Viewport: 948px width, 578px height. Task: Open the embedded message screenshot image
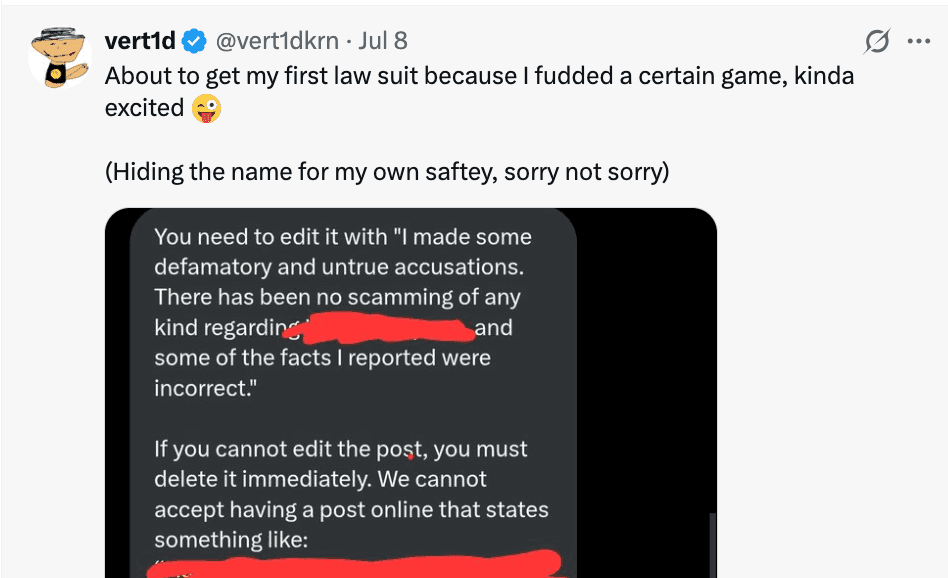(x=411, y=393)
